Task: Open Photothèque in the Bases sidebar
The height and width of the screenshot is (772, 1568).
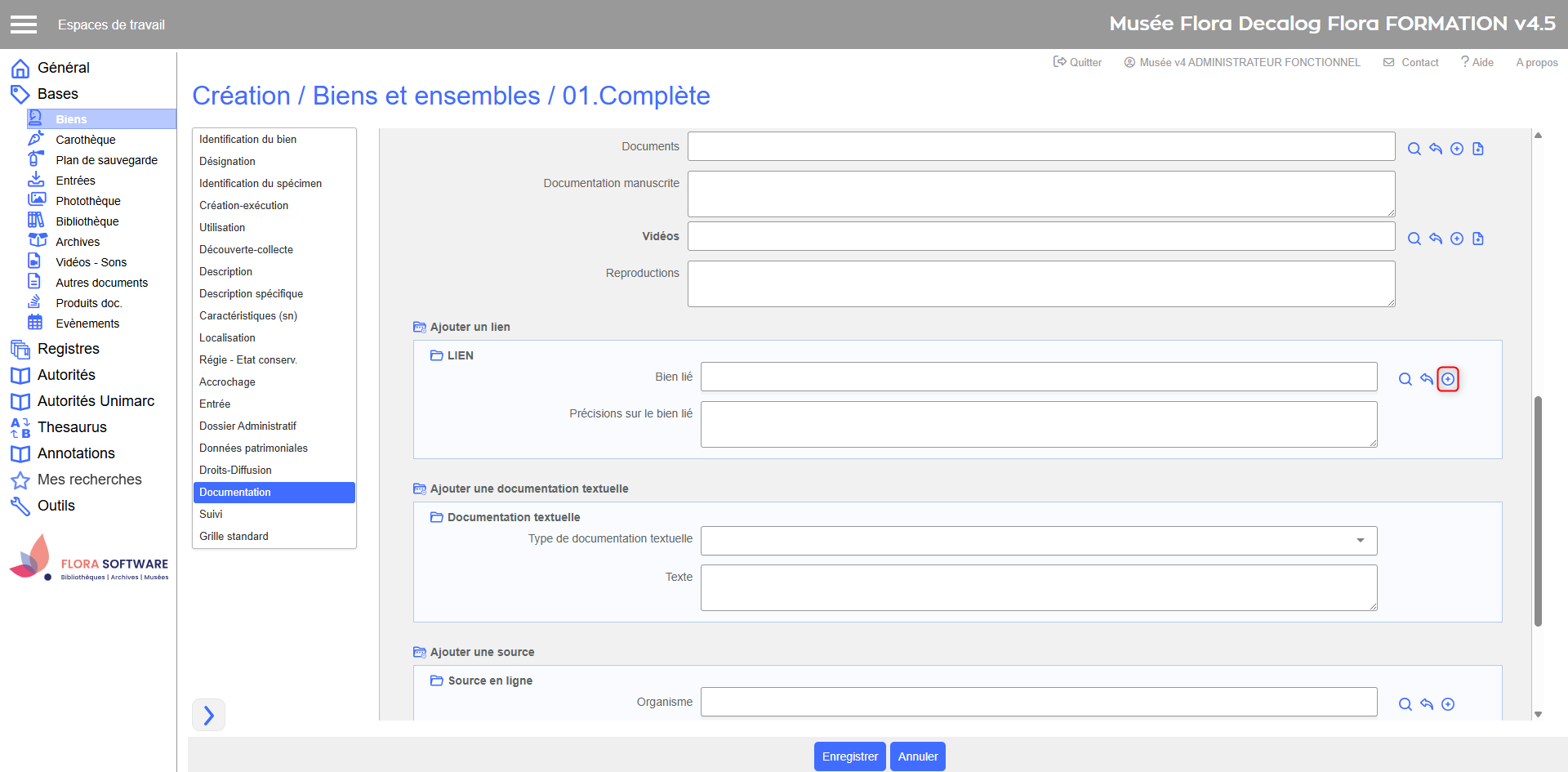Action: [x=87, y=201]
